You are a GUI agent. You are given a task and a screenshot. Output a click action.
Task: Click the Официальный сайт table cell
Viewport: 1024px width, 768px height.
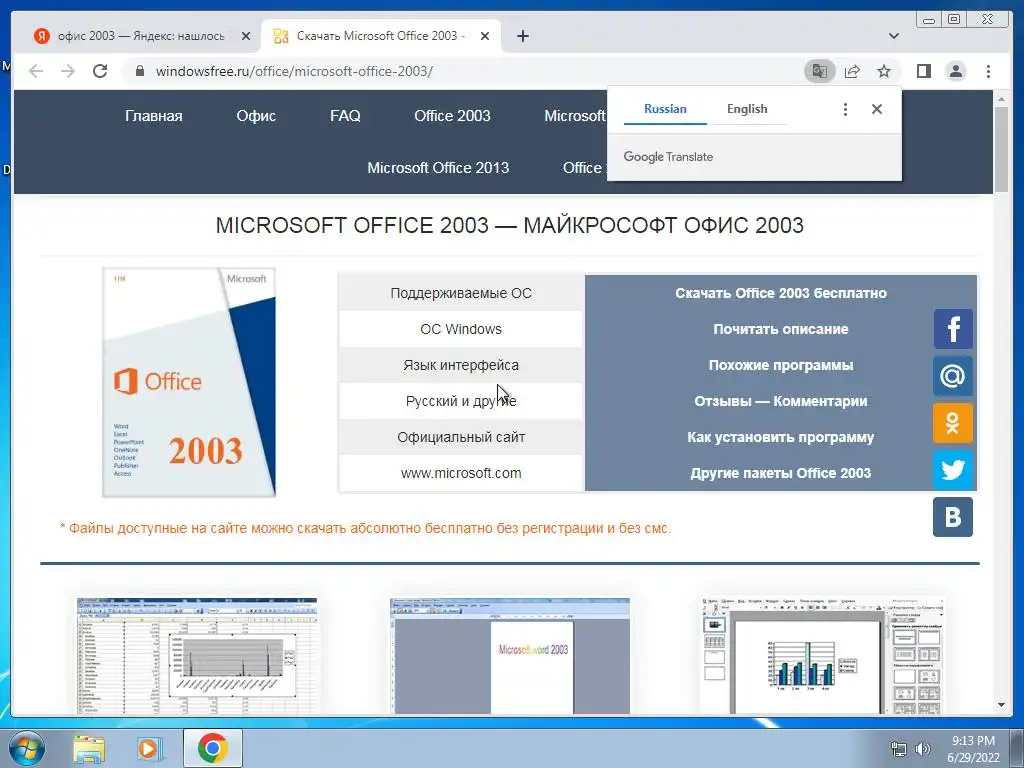(x=461, y=437)
